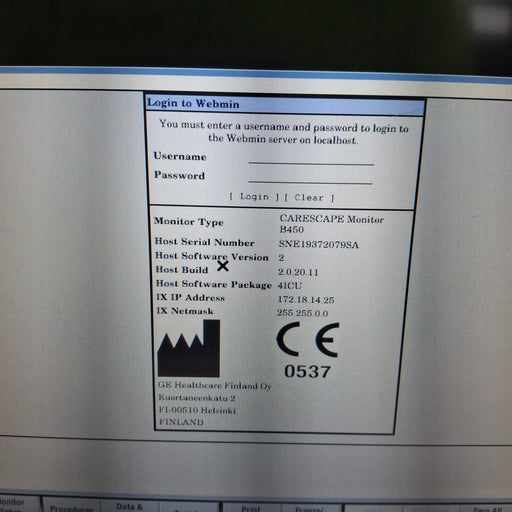Click the 'CARESCAPE Monitor B450' value

pyautogui.click(x=331, y=224)
